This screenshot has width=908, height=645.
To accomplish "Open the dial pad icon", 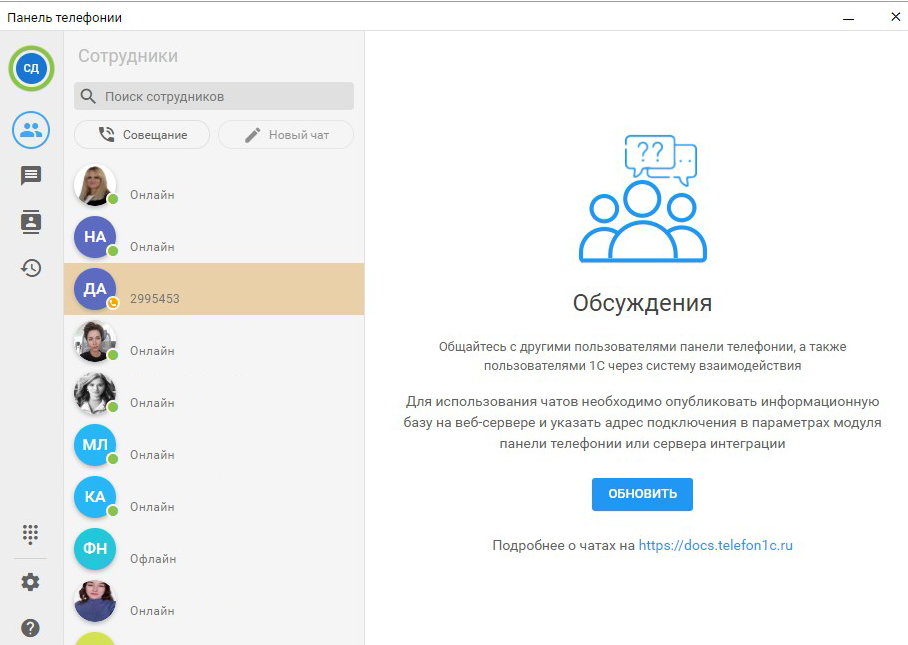I will (x=31, y=534).
